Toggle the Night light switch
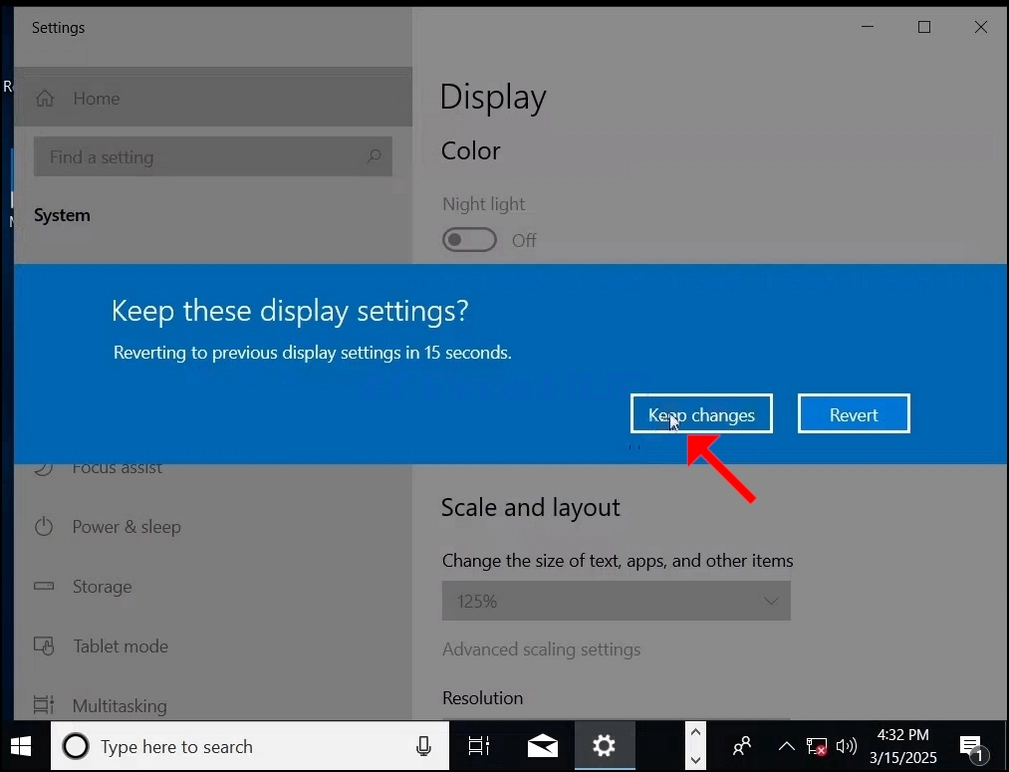This screenshot has height=772, width=1009. point(469,240)
